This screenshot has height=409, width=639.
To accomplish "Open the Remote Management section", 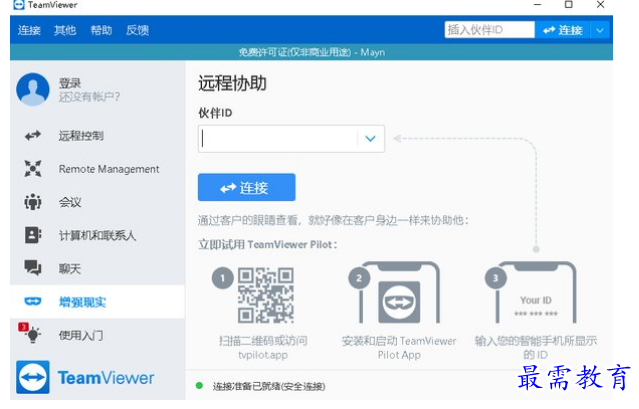I will [x=97, y=169].
